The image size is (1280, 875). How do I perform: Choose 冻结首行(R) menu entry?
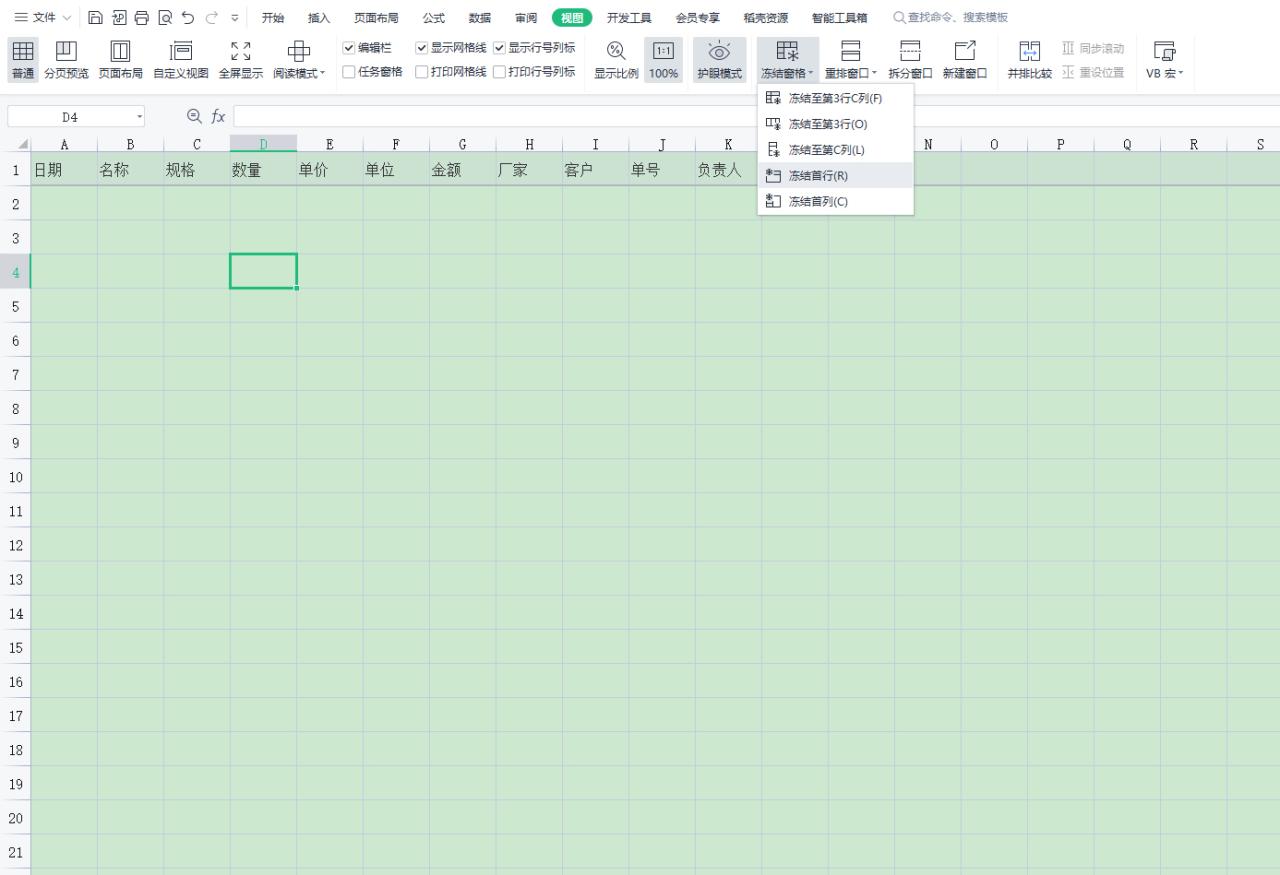pyautogui.click(x=836, y=175)
